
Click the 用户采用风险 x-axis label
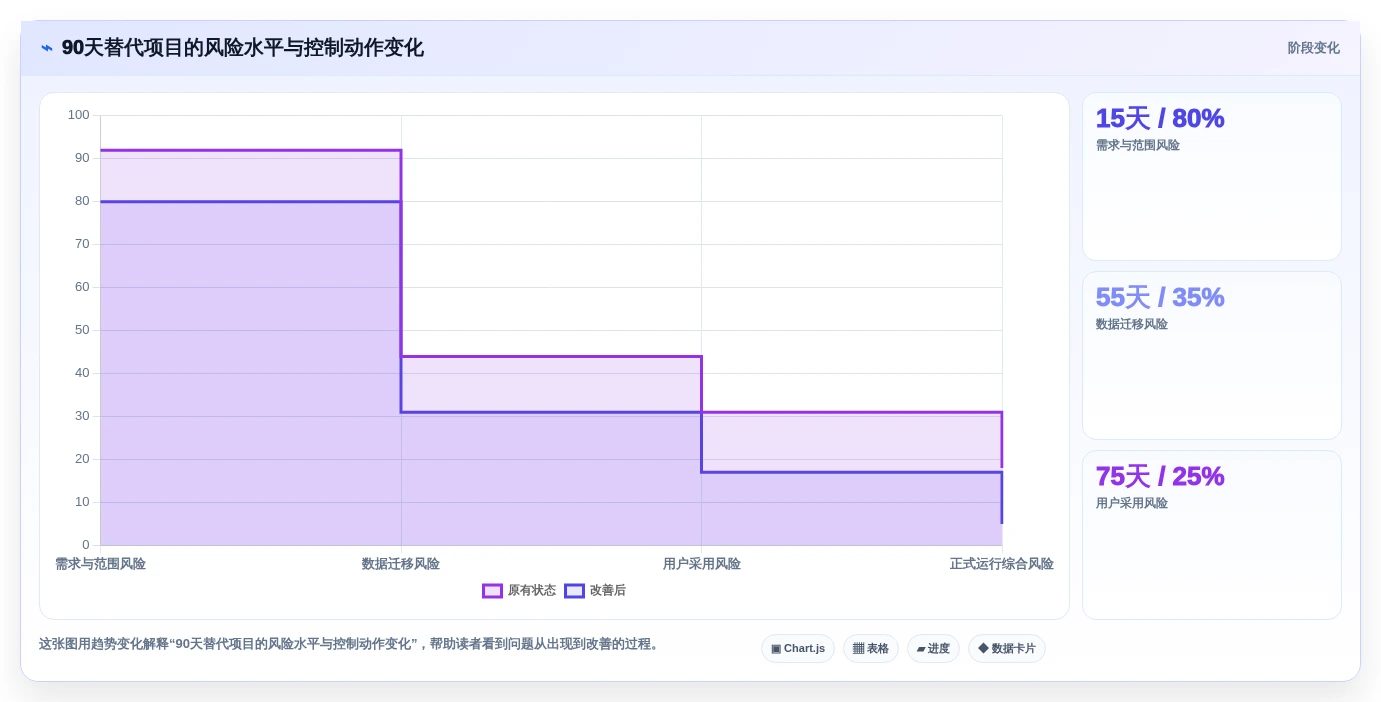click(702, 564)
